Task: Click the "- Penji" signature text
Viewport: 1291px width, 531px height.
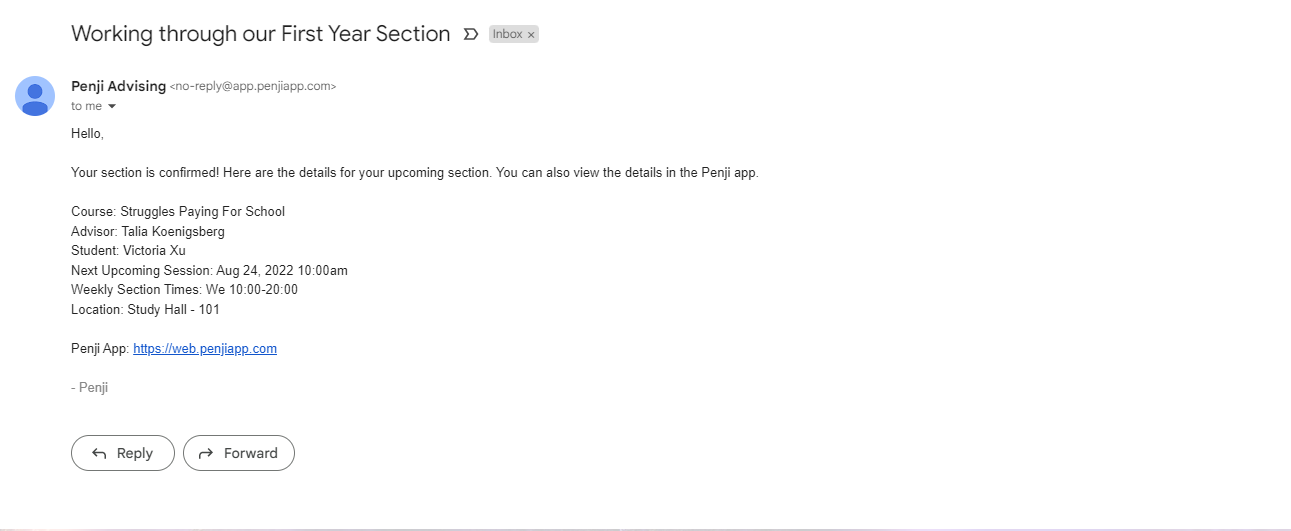Action: pyautogui.click(x=90, y=388)
